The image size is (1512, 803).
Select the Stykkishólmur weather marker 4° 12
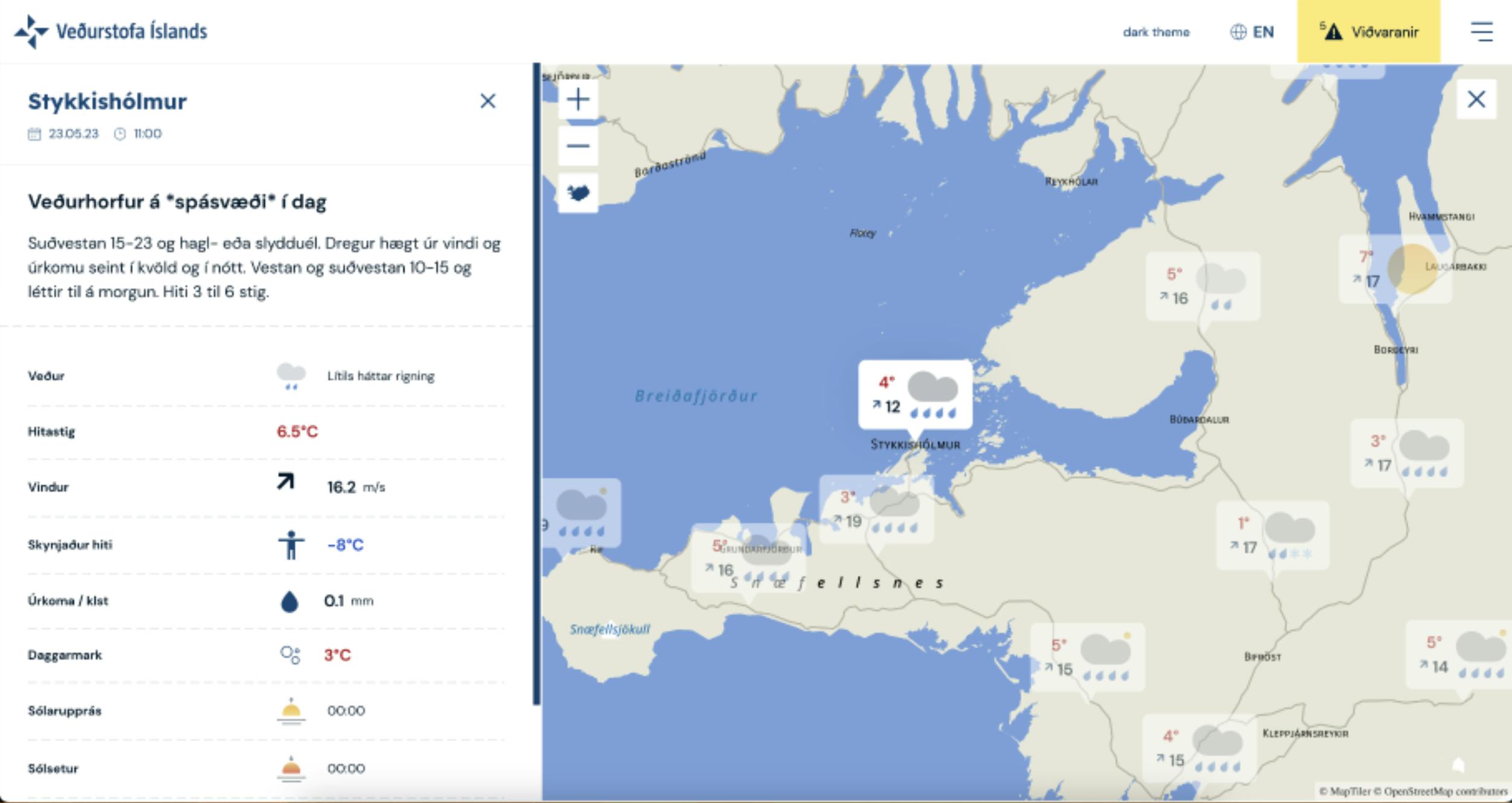click(x=915, y=395)
